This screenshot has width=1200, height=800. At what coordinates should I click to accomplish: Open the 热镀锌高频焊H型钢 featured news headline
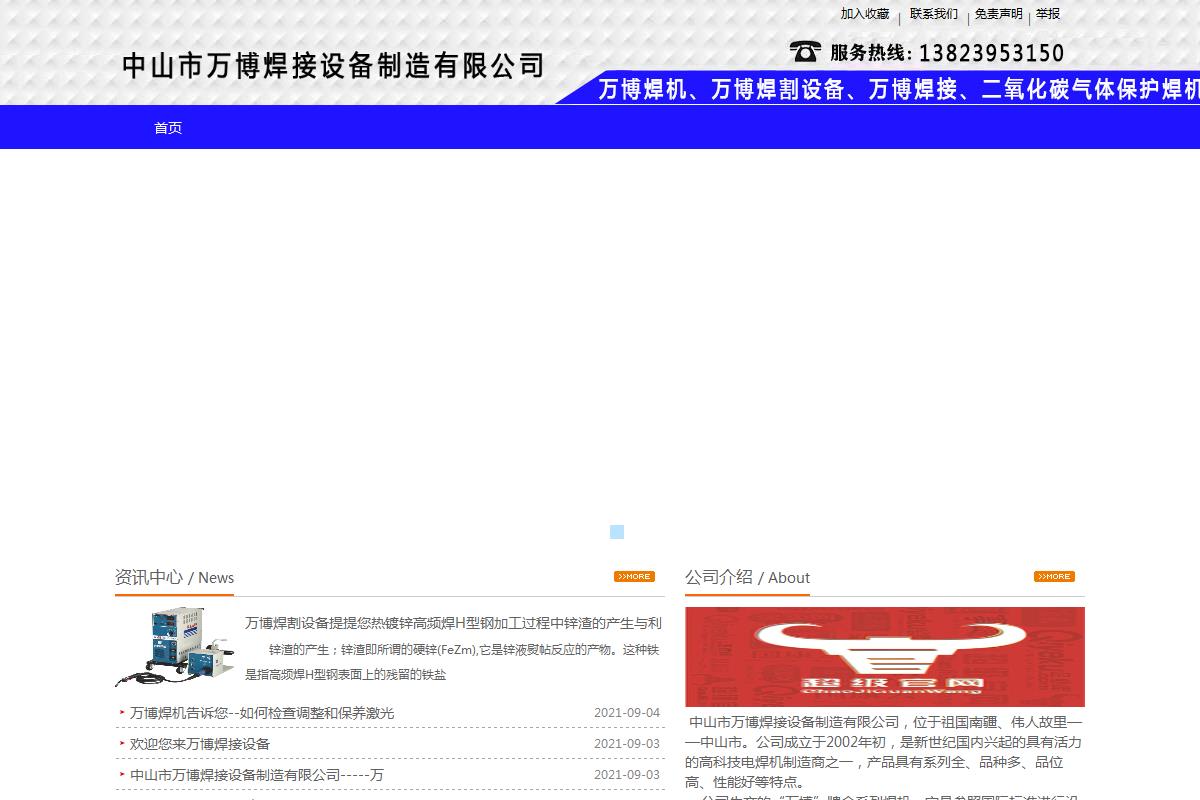(x=453, y=623)
